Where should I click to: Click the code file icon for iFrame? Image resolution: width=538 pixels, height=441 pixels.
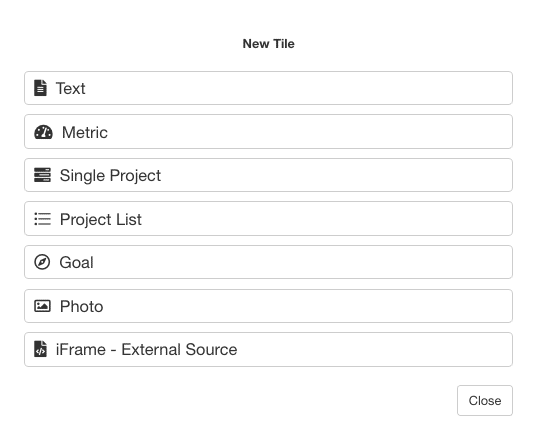40,349
